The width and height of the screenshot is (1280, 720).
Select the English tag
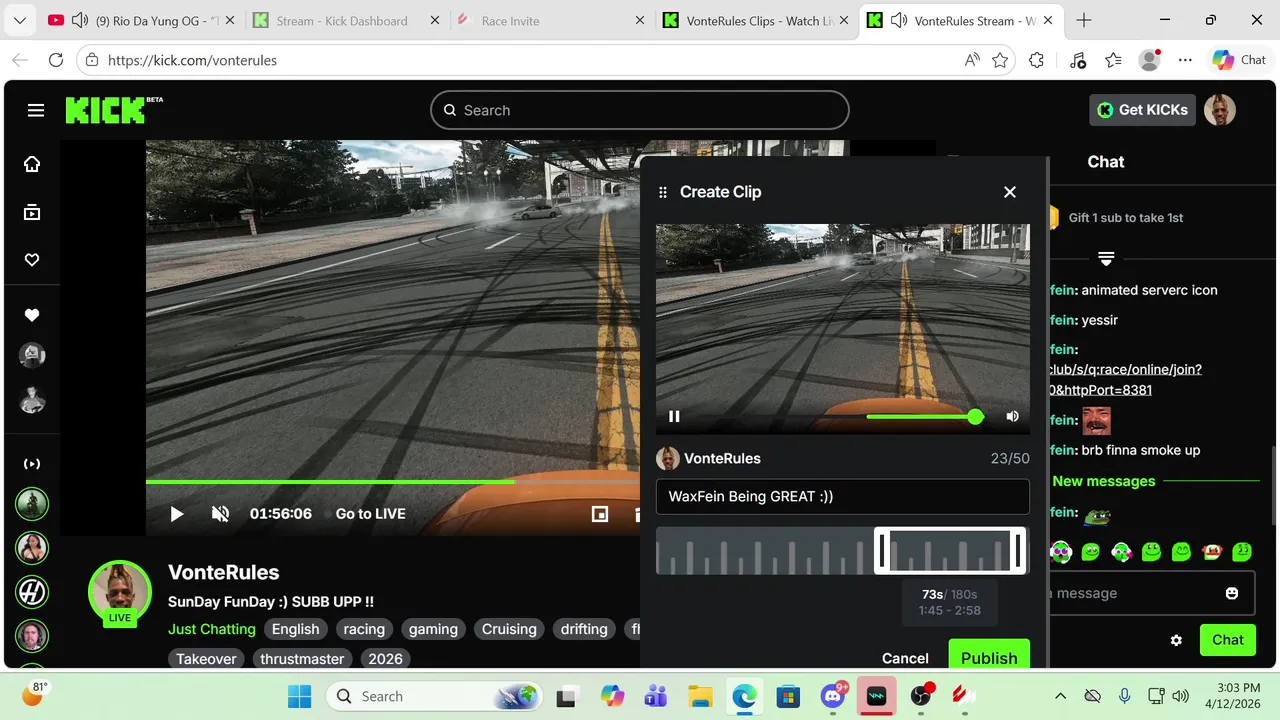click(x=296, y=629)
